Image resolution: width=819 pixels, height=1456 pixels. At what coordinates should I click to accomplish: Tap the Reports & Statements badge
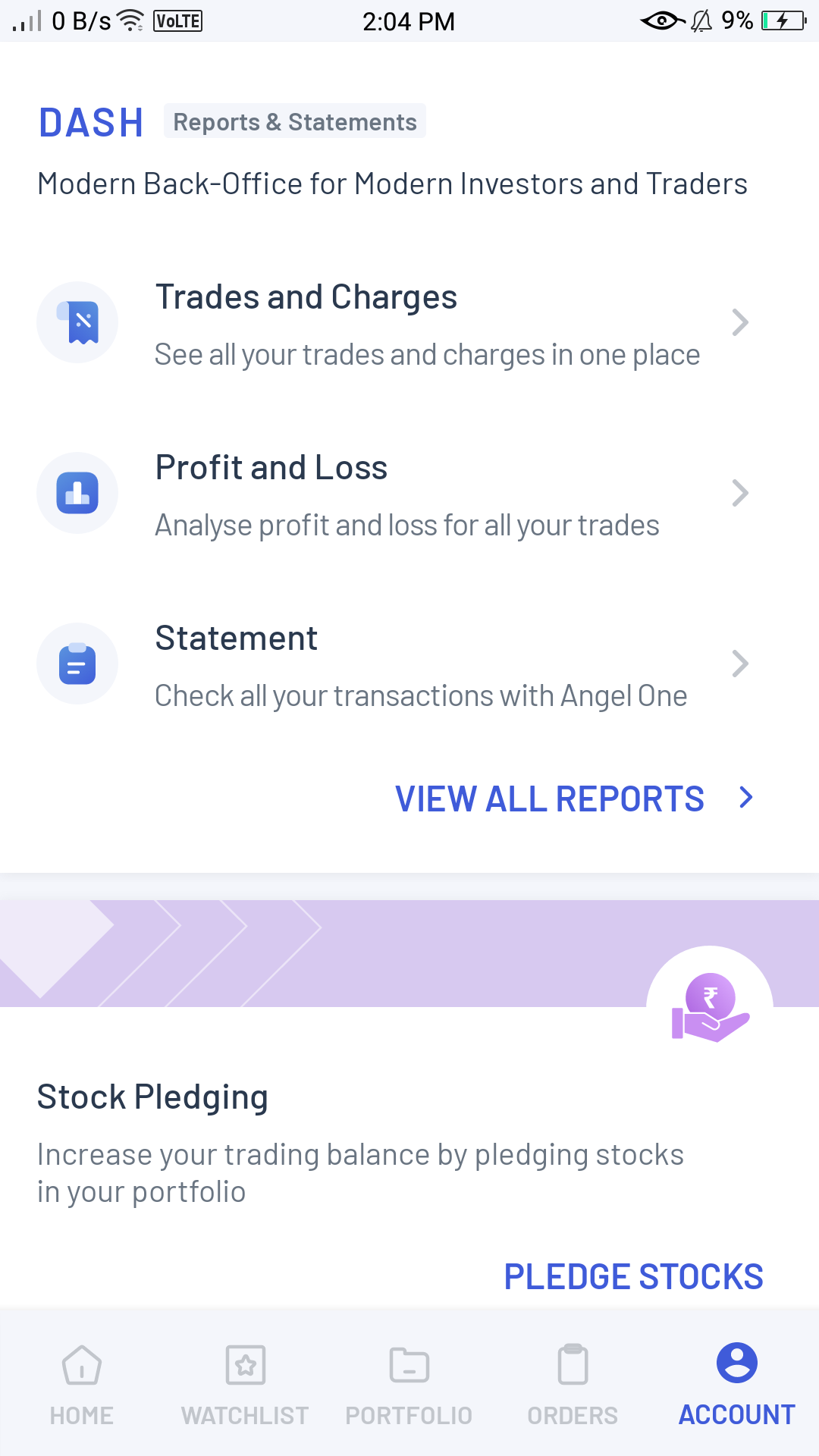click(295, 122)
